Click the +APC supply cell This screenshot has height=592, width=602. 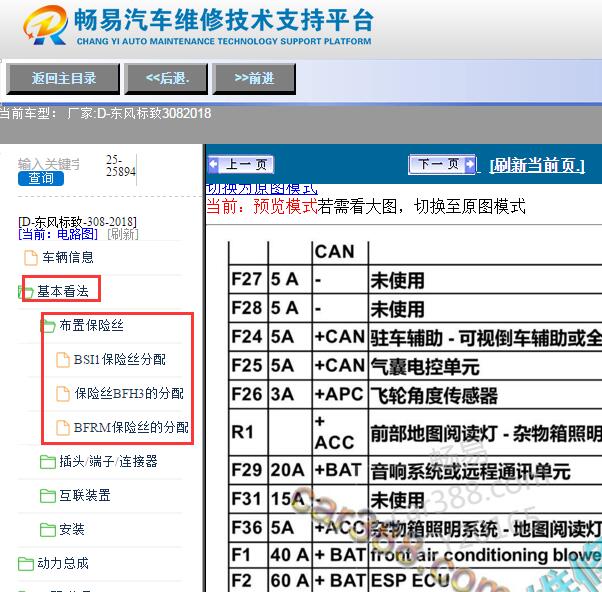[339, 395]
